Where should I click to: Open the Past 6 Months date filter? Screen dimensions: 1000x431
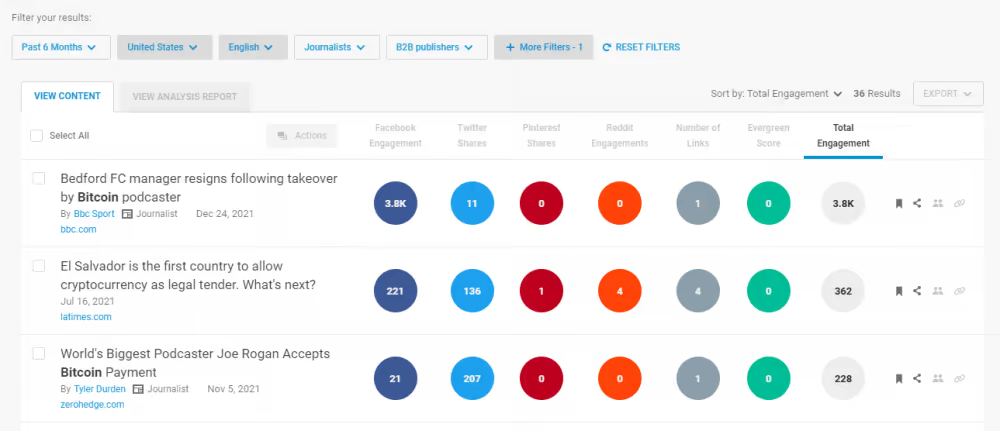(x=61, y=47)
